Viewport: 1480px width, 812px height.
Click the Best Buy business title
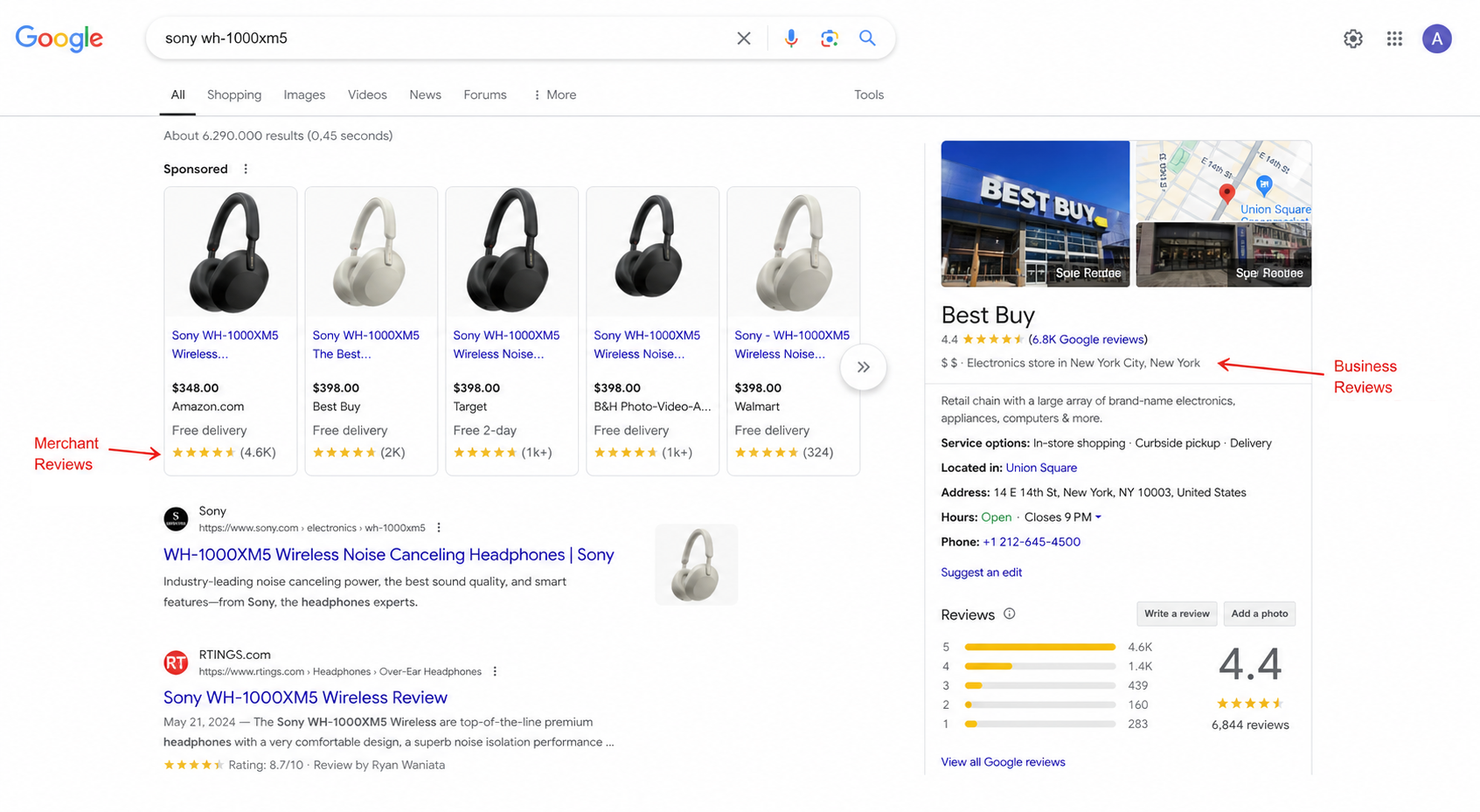pos(988,315)
